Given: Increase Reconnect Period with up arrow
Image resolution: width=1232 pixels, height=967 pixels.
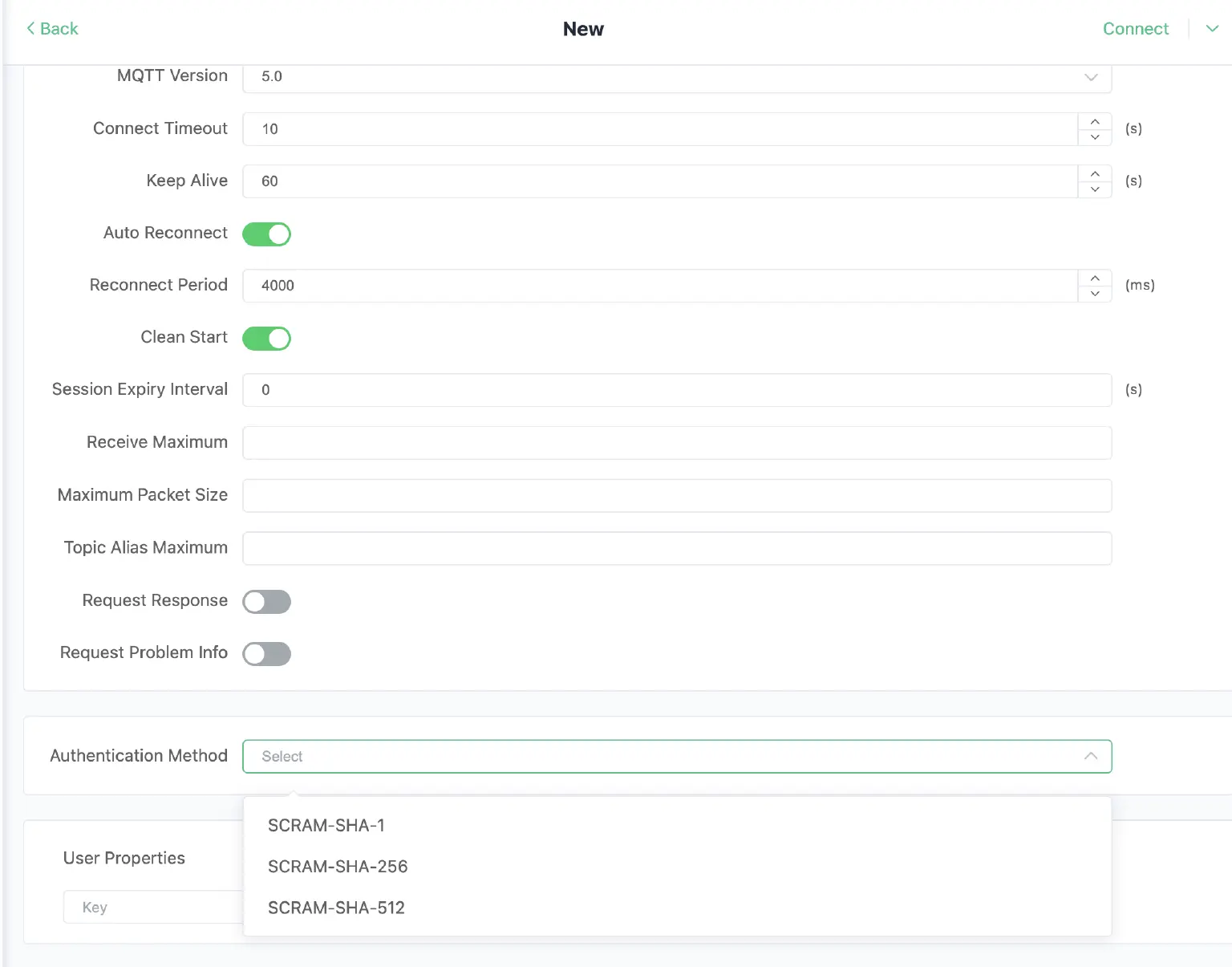Looking at the screenshot, I should pos(1095,278).
